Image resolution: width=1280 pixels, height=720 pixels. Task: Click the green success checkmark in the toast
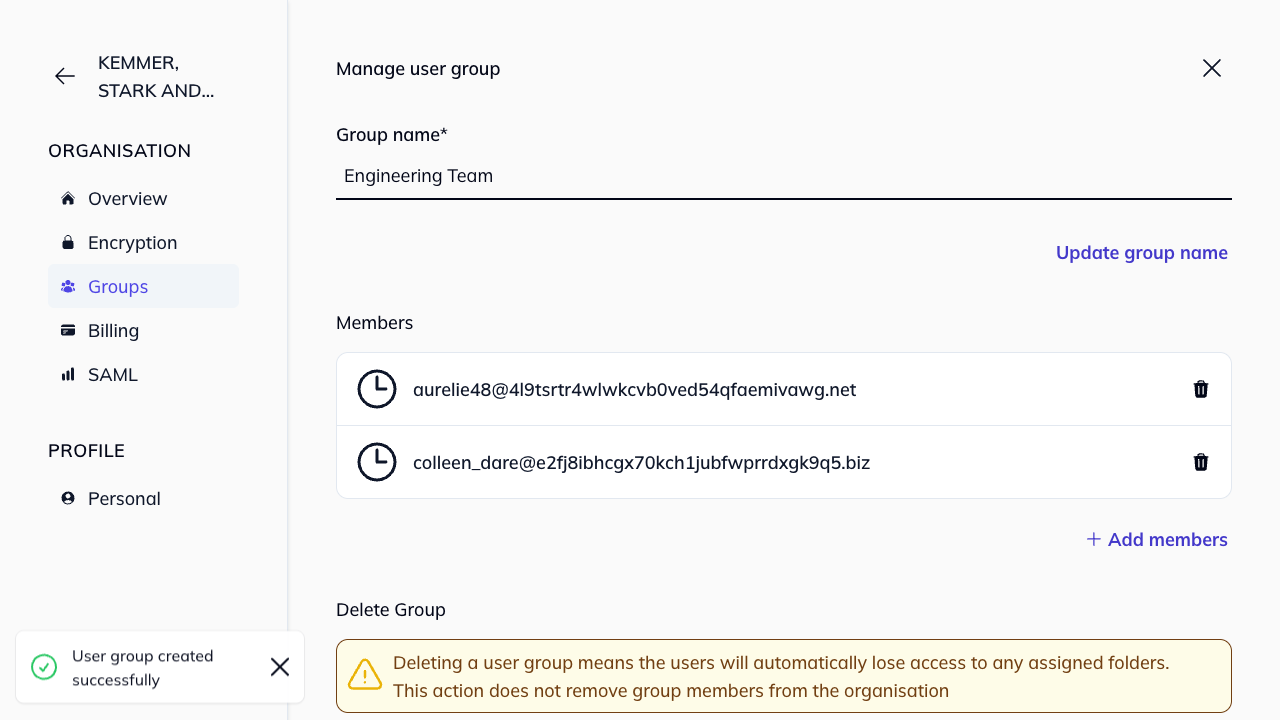coord(43,666)
